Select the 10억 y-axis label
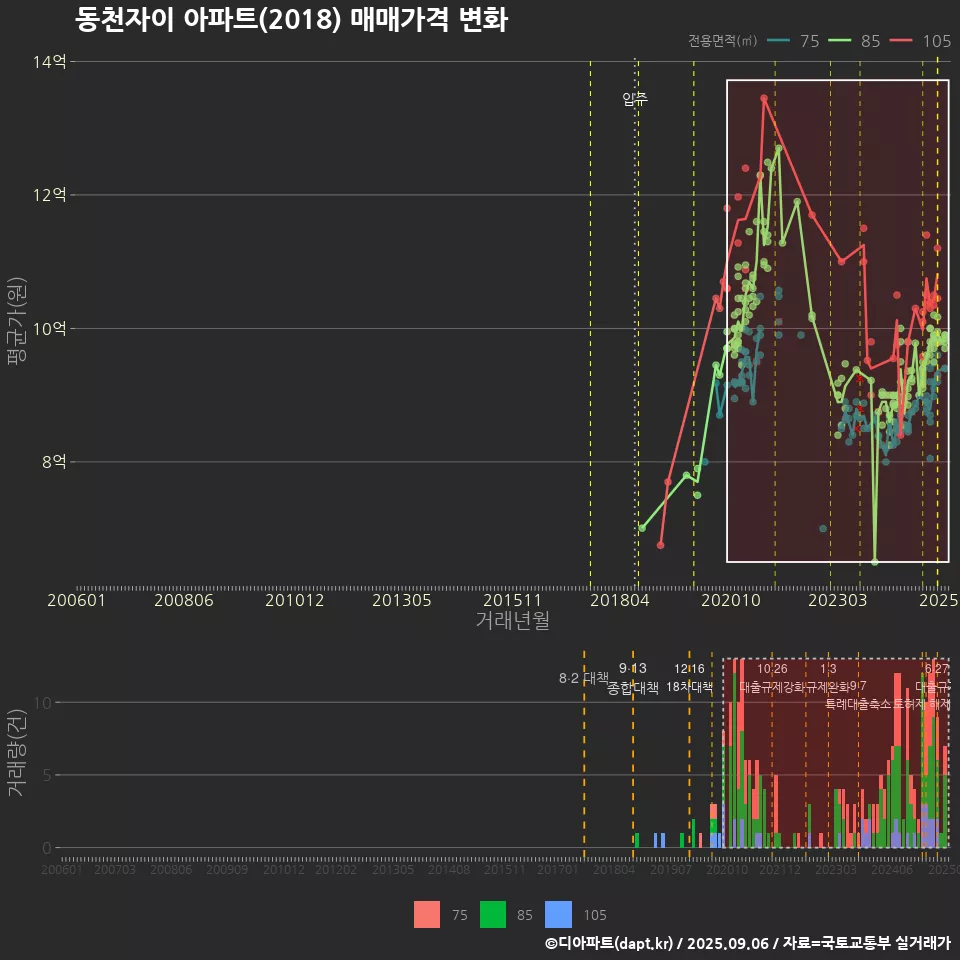 click(50, 329)
